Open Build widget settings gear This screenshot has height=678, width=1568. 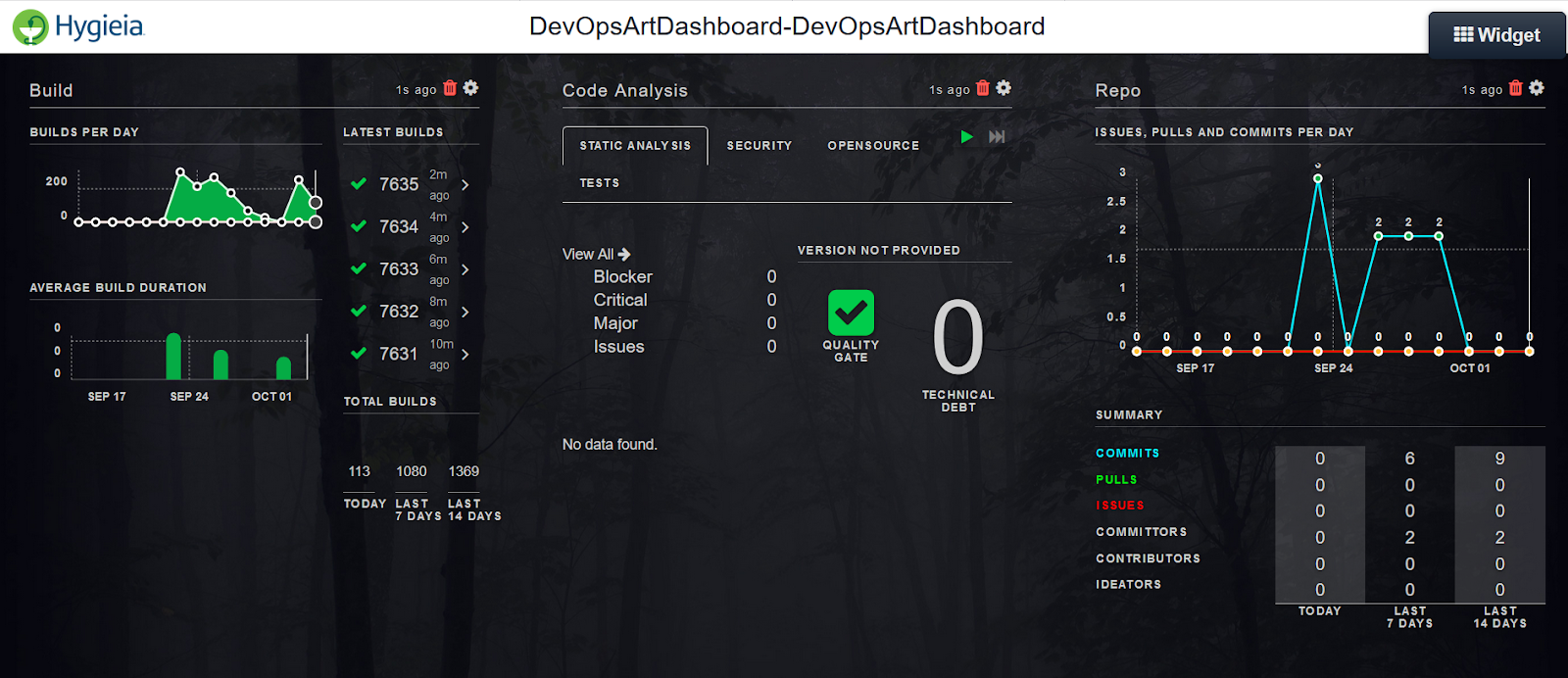click(x=471, y=88)
